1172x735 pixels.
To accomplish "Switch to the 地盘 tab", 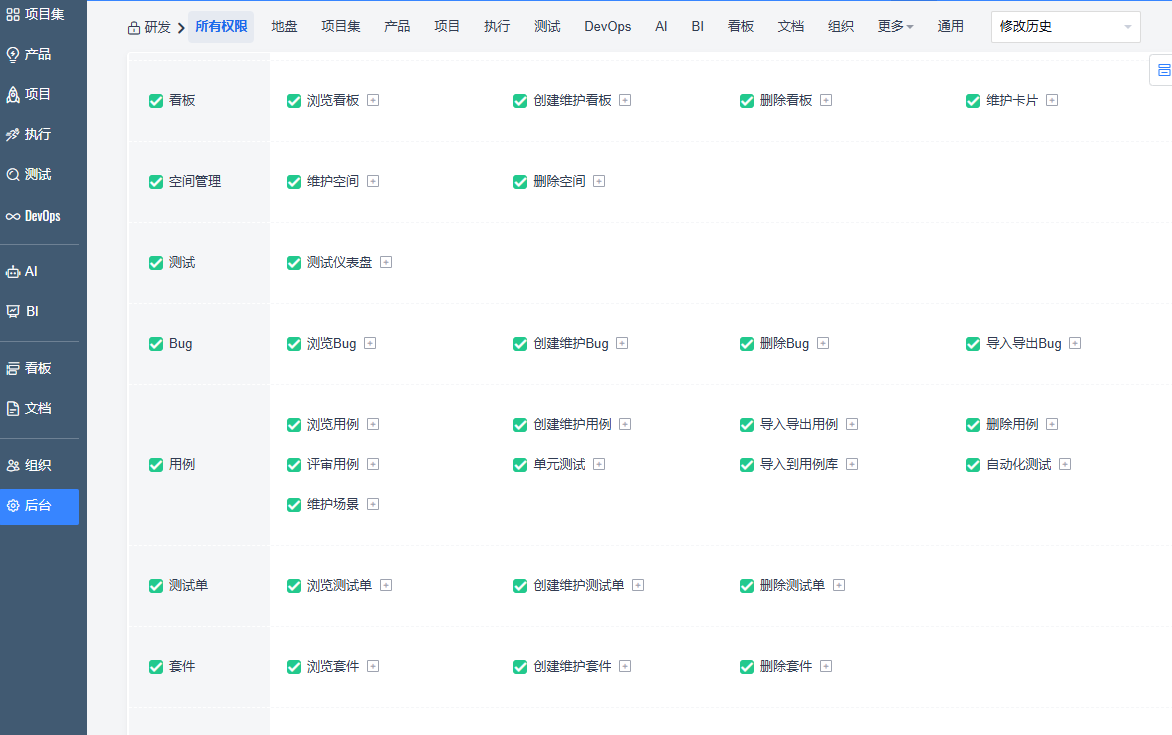I will click(x=284, y=27).
